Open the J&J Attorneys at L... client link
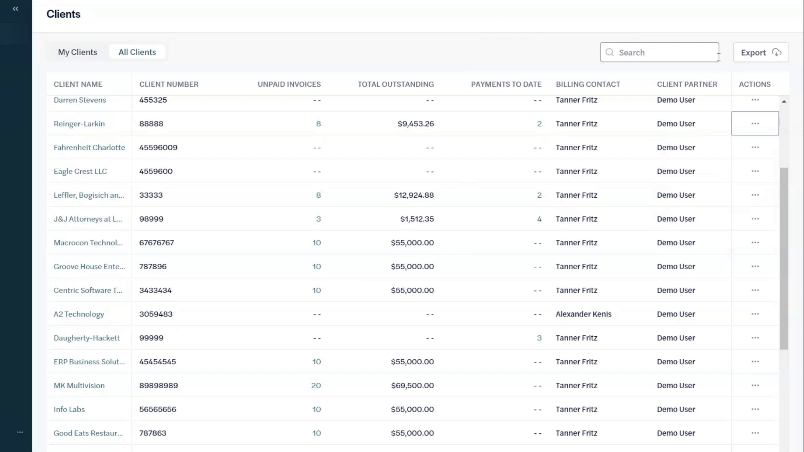 coord(88,219)
